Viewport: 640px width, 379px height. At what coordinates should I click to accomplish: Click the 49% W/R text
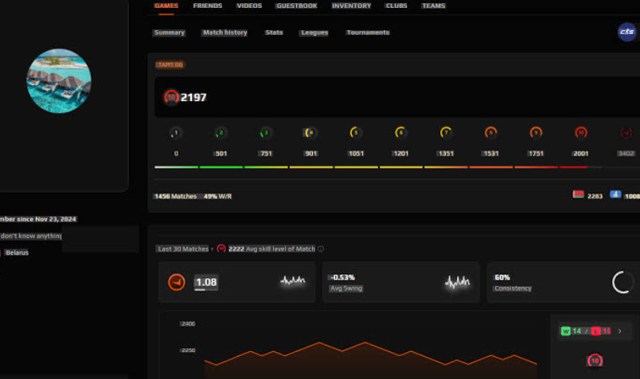coord(218,196)
